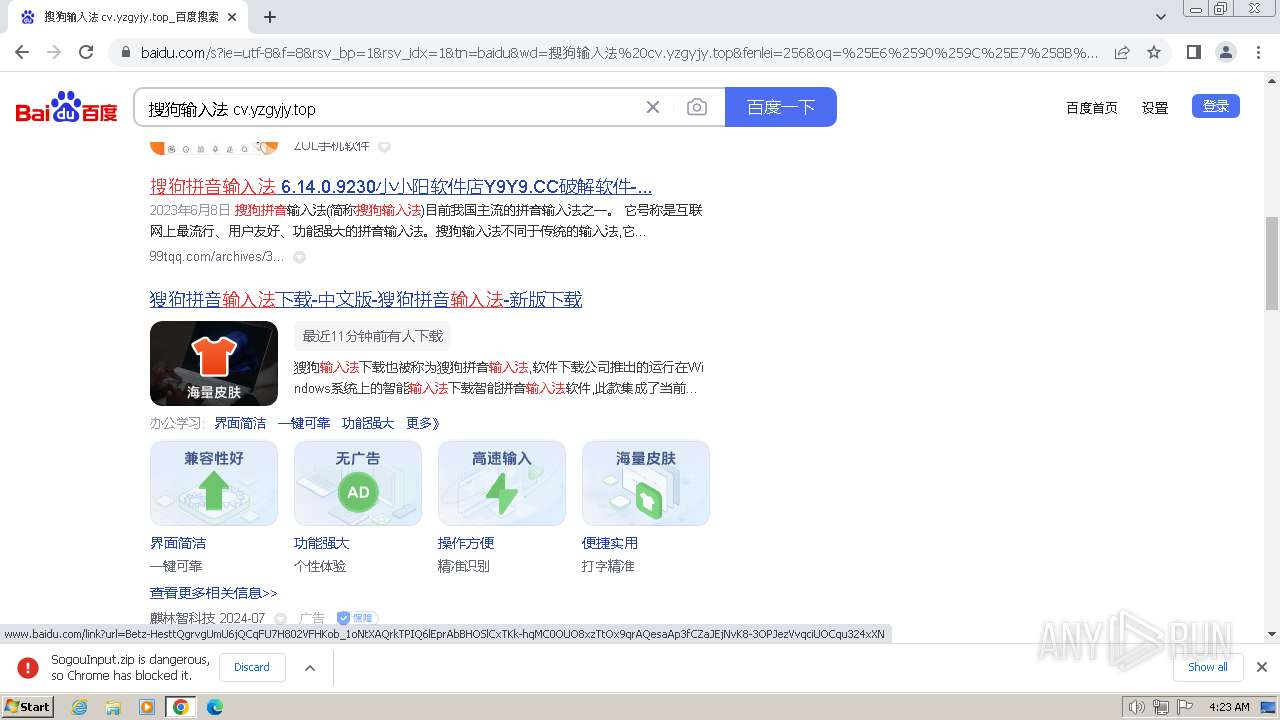Open 百度首页 link
This screenshot has height=720, width=1280.
pos(1092,108)
